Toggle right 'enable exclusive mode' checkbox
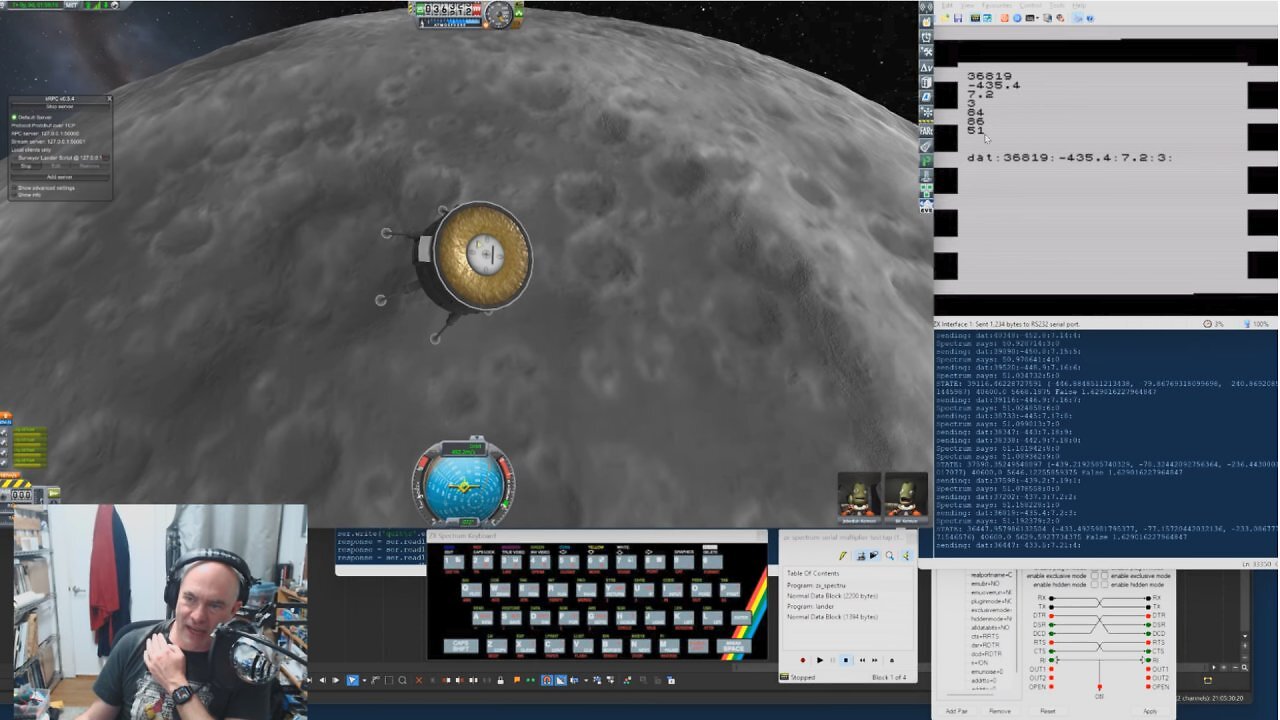1280x720 pixels. click(x=1105, y=576)
